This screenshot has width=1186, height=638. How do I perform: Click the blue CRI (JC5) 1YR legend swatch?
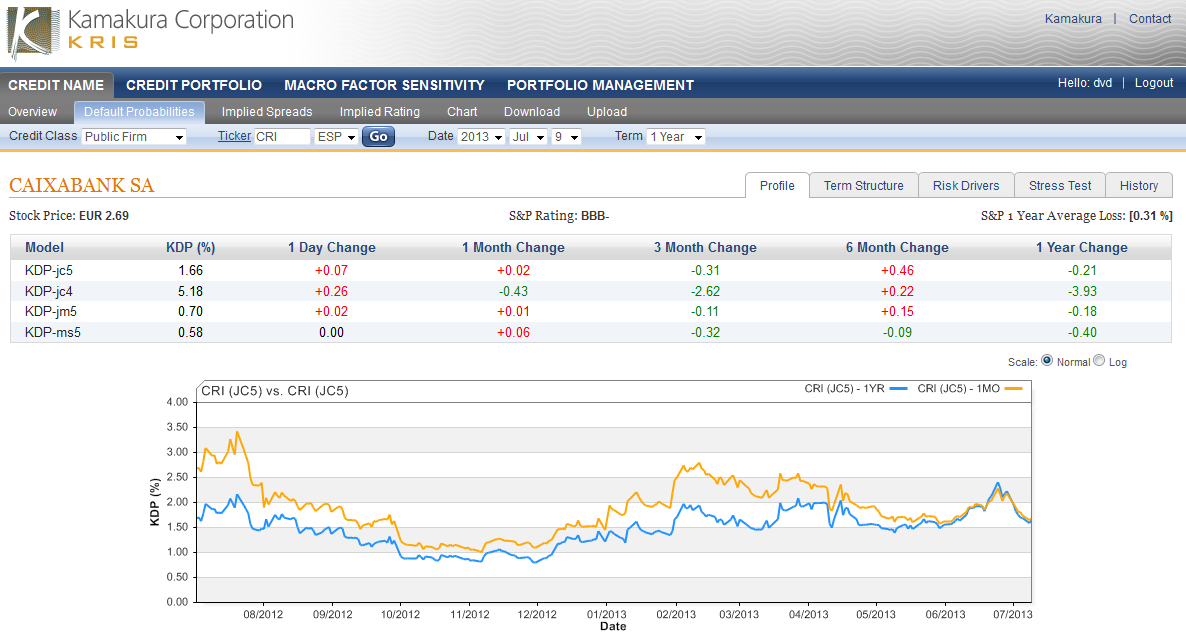coord(899,388)
